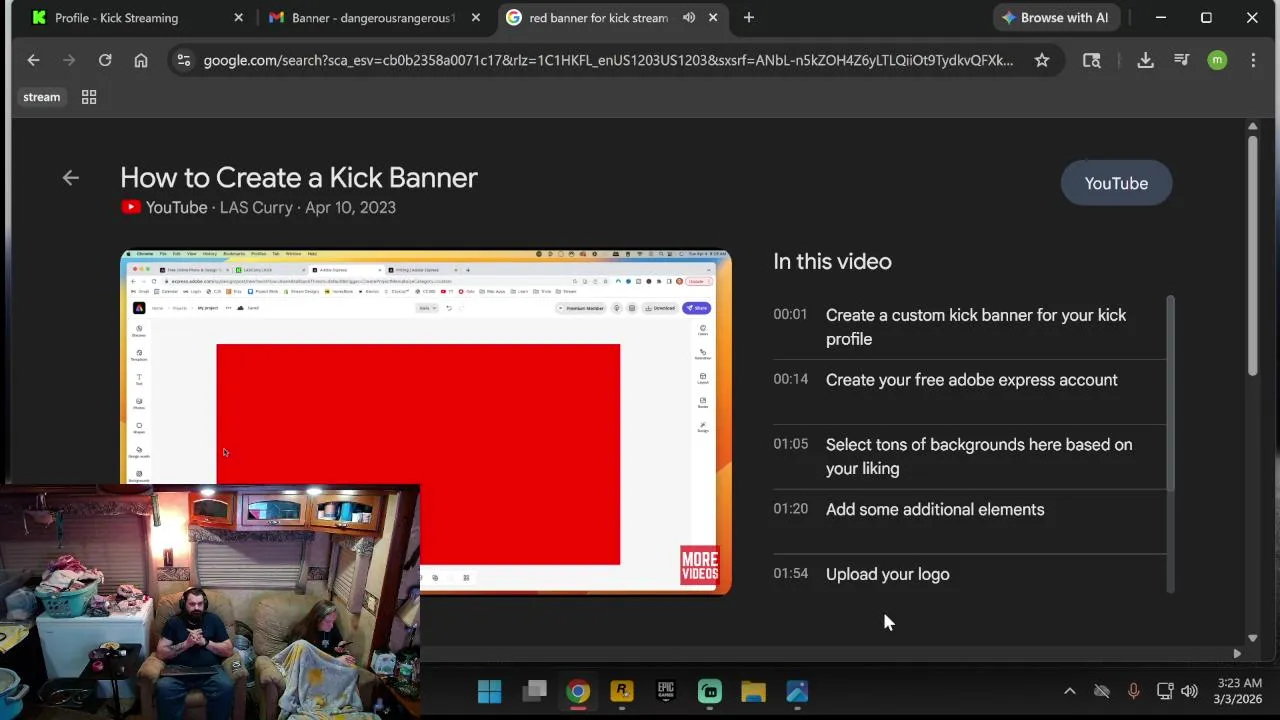Open the stream bookmark
Screen dimensions: 1280x720
click(x=42, y=97)
